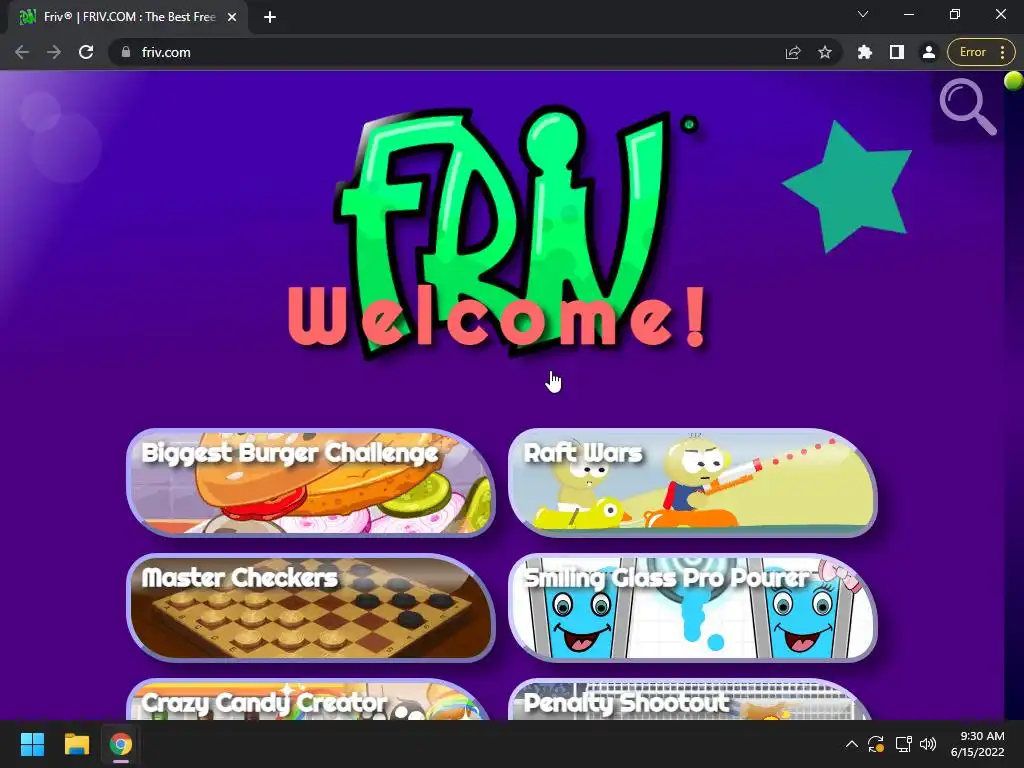Bookmark this page with the star

click(825, 52)
